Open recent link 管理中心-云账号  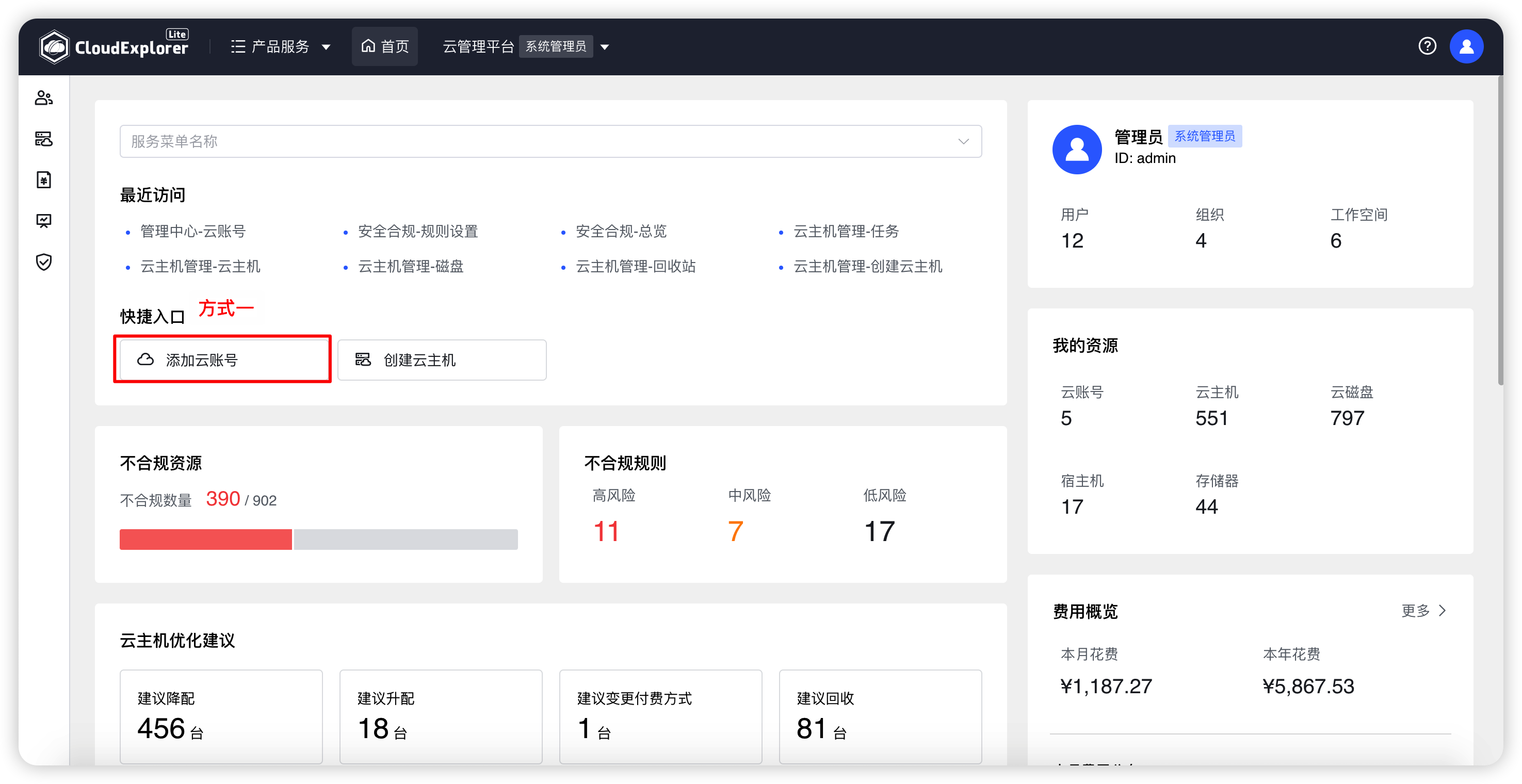click(x=192, y=231)
